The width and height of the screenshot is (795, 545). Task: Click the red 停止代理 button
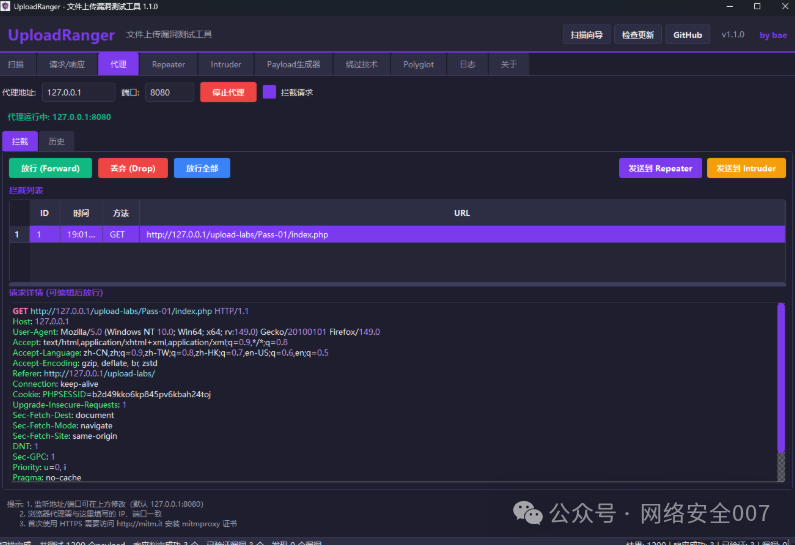coord(228,92)
